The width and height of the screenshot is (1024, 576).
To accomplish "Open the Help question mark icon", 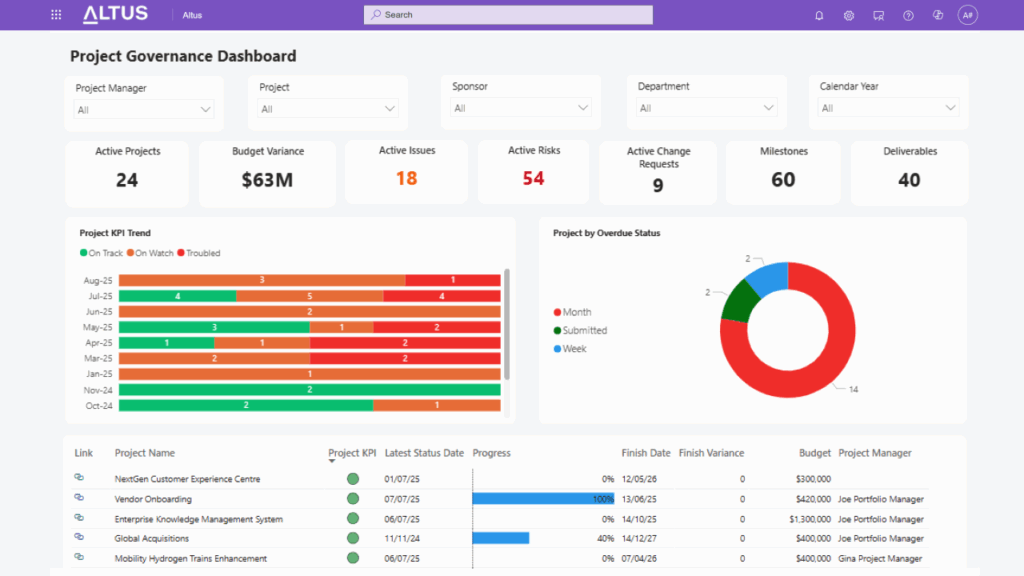I will pyautogui.click(x=906, y=15).
